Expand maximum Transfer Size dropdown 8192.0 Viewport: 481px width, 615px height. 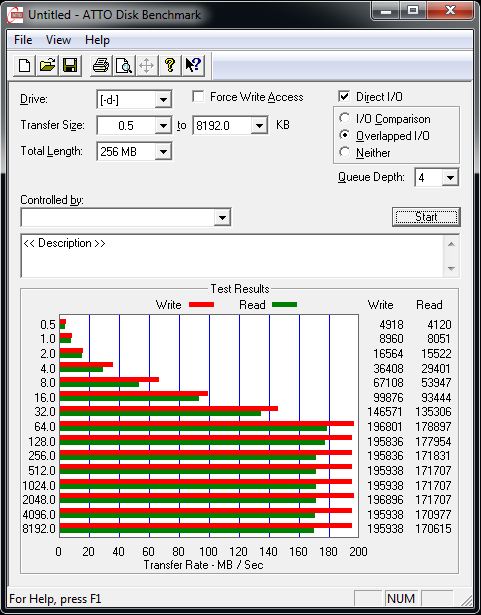259,126
